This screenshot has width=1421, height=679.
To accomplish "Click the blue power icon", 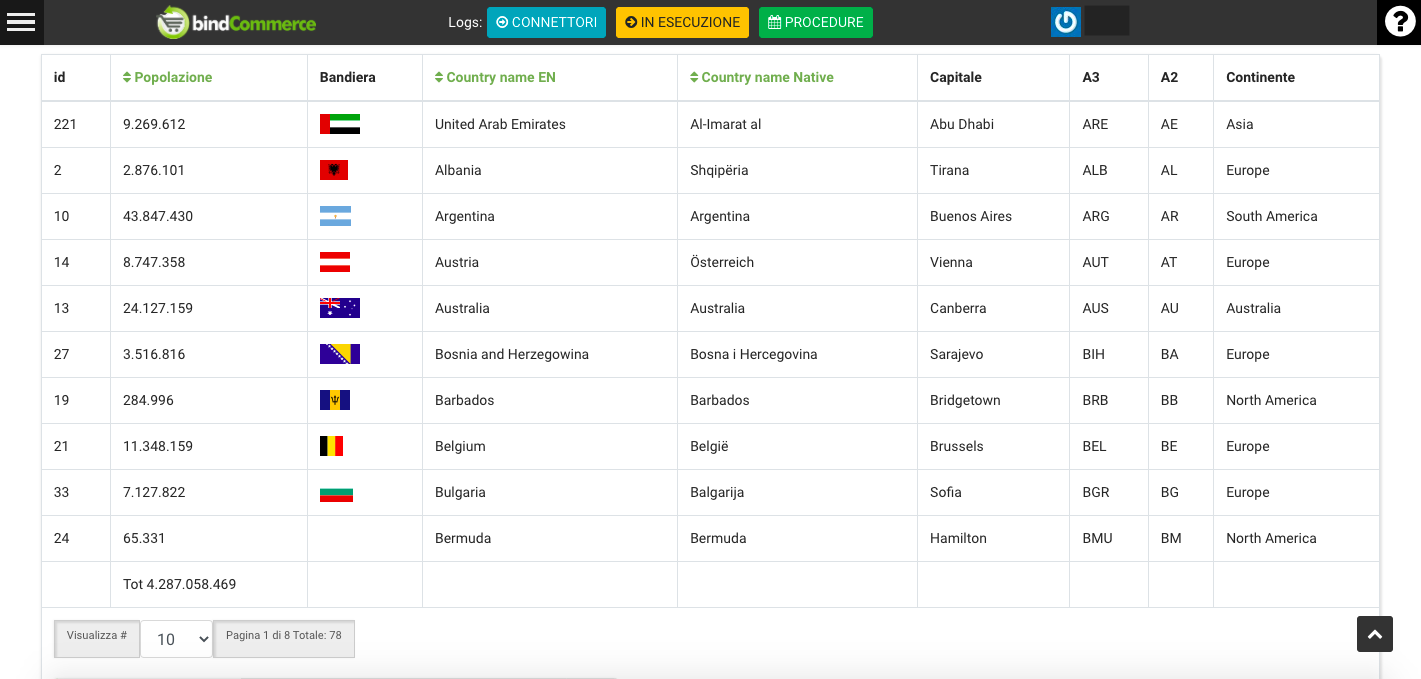I will click(x=1066, y=22).
